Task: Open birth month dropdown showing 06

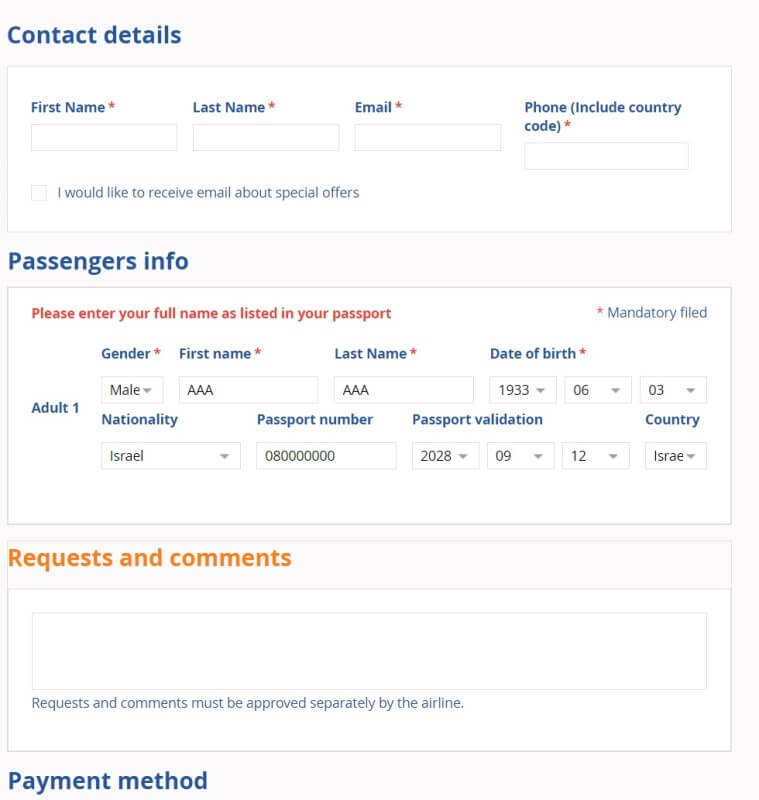Action: click(598, 390)
